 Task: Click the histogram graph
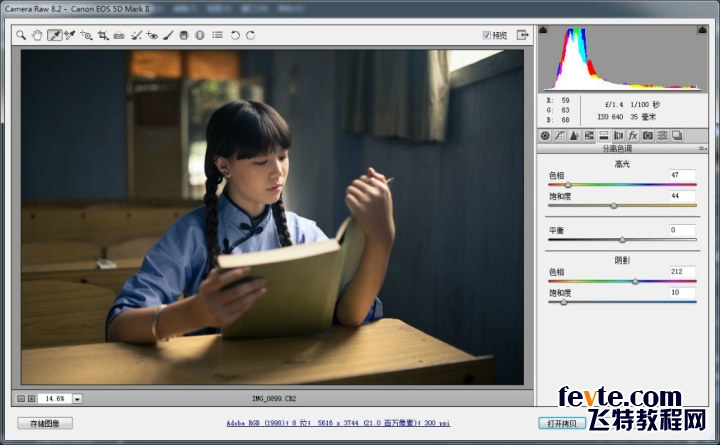[623, 58]
